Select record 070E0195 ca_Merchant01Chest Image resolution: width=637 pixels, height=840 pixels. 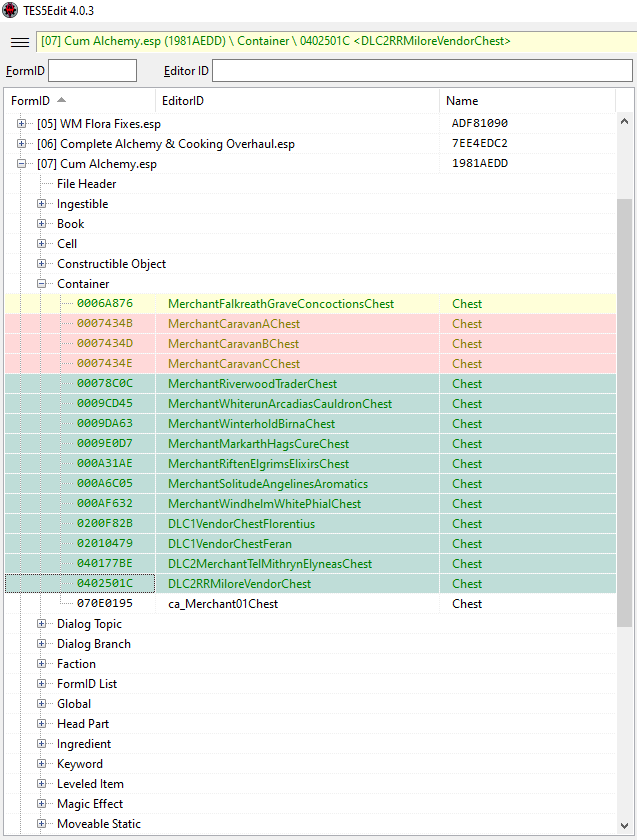pos(310,604)
